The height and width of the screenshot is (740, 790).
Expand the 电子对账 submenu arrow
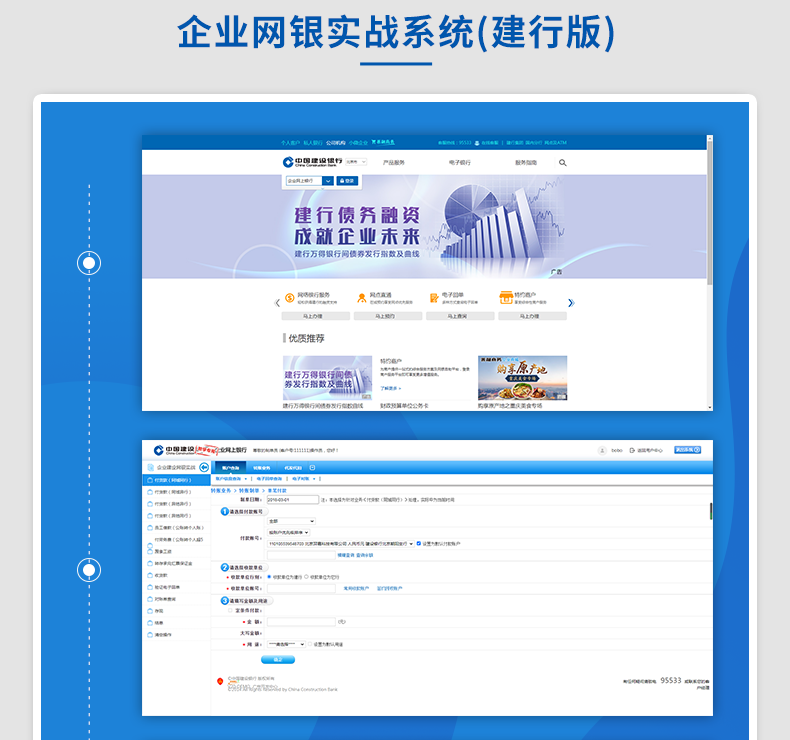(314, 479)
